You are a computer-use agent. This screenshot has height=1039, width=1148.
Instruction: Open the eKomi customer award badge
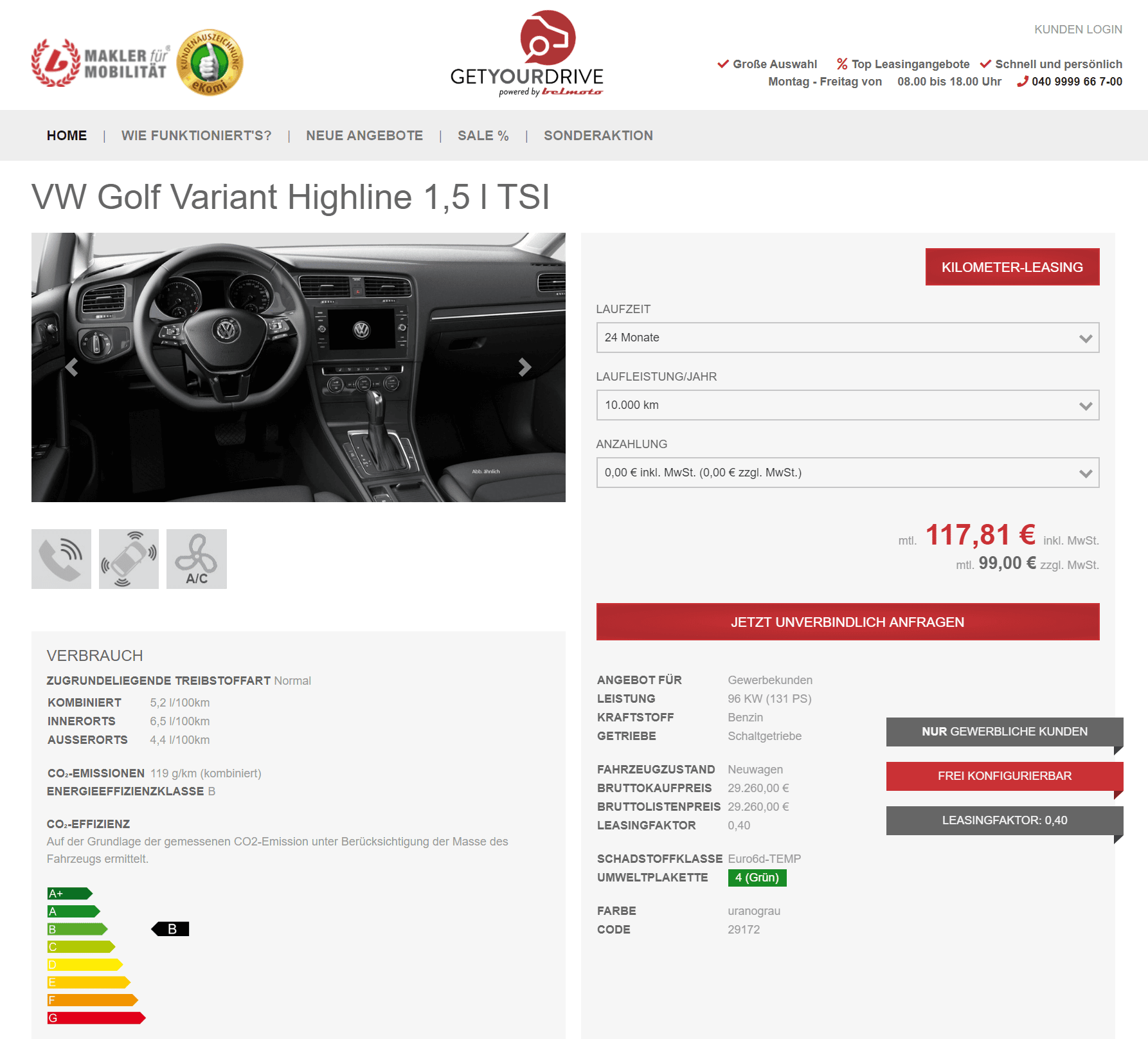[210, 62]
